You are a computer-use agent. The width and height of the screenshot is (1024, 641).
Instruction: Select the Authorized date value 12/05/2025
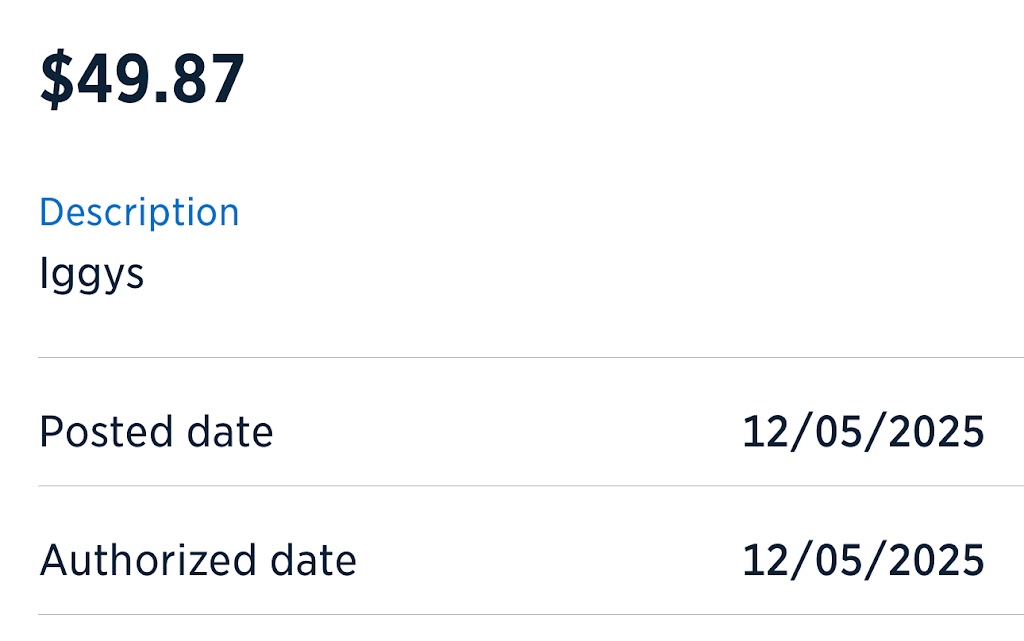pos(863,560)
